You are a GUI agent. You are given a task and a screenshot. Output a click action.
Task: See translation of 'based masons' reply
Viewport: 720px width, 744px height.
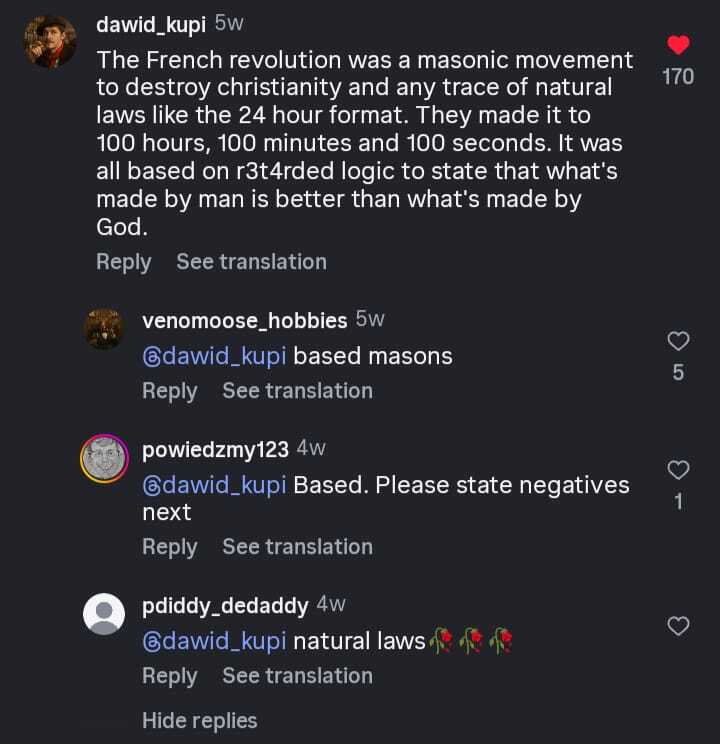click(x=297, y=390)
